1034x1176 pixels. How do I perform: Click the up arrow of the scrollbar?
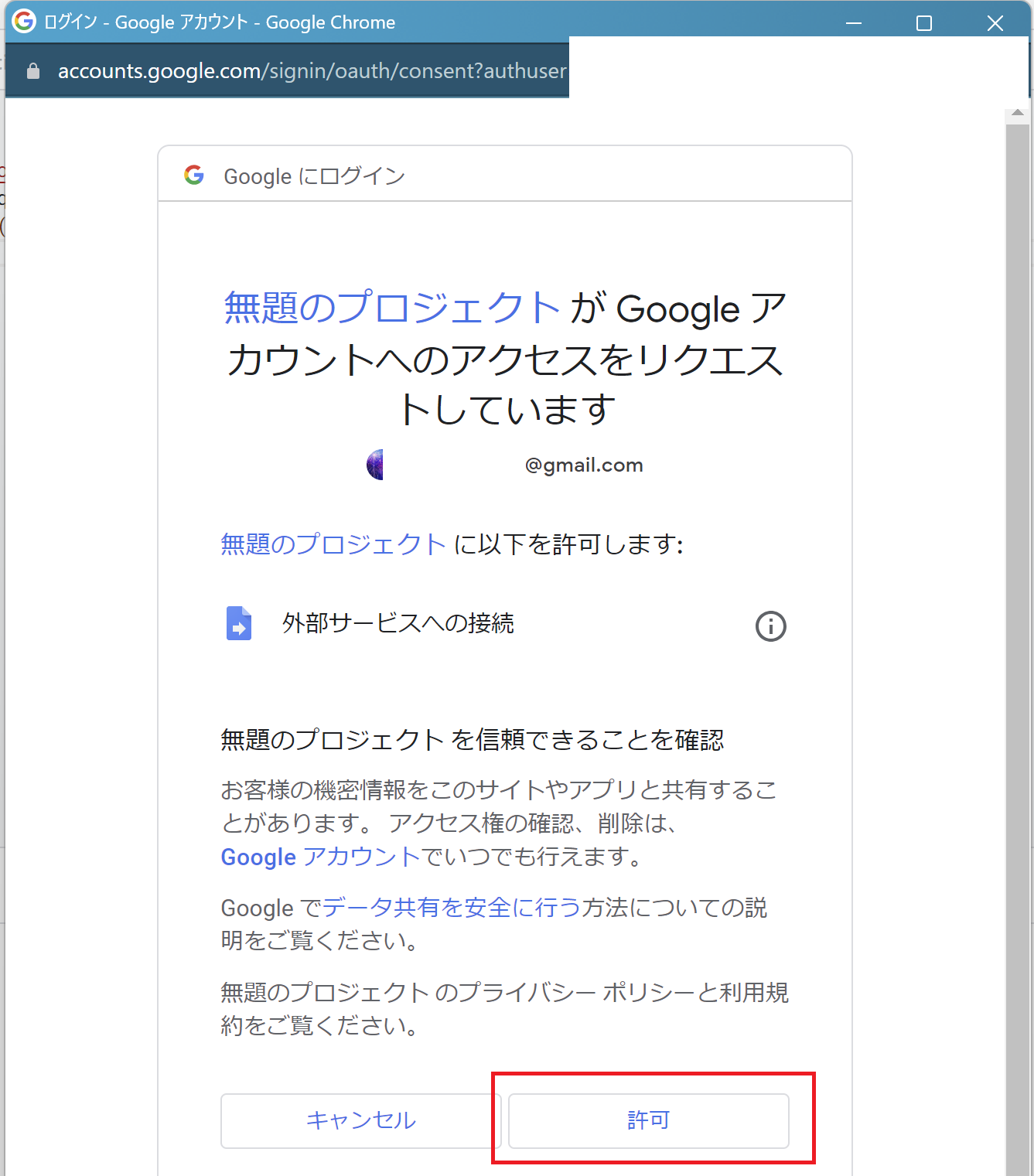click(x=1019, y=111)
